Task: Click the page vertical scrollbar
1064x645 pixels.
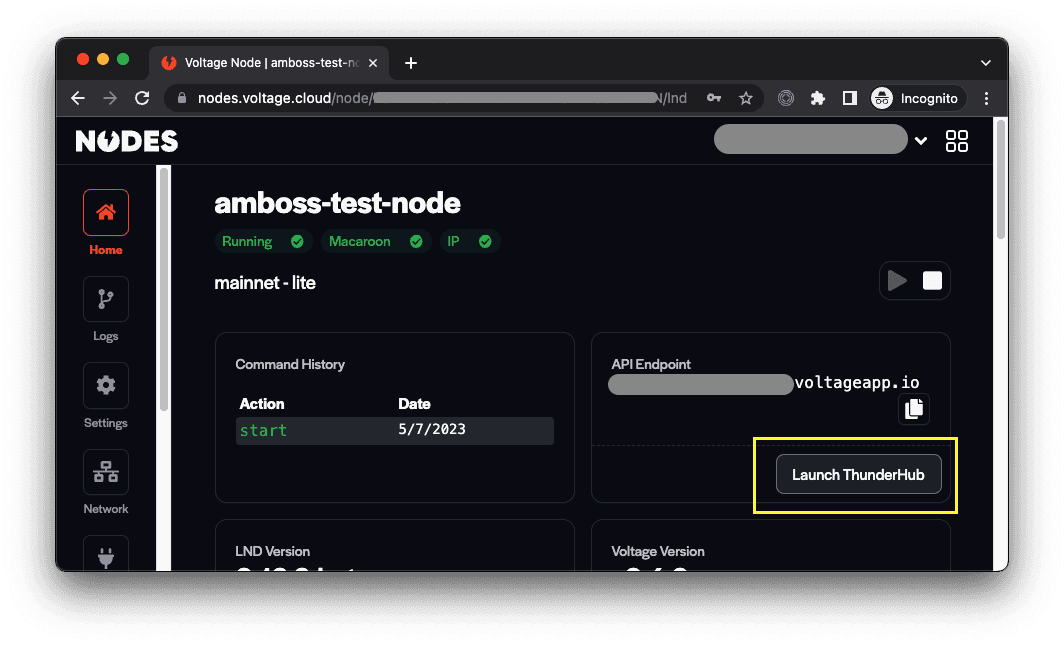Action: pos(1001,180)
